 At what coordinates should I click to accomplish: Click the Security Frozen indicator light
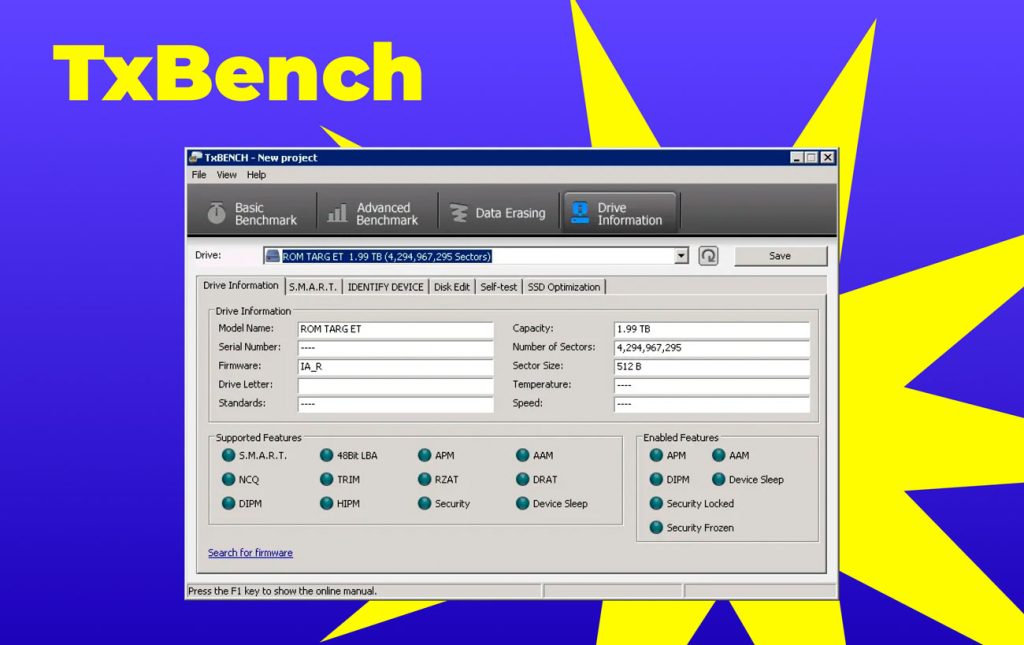click(656, 527)
